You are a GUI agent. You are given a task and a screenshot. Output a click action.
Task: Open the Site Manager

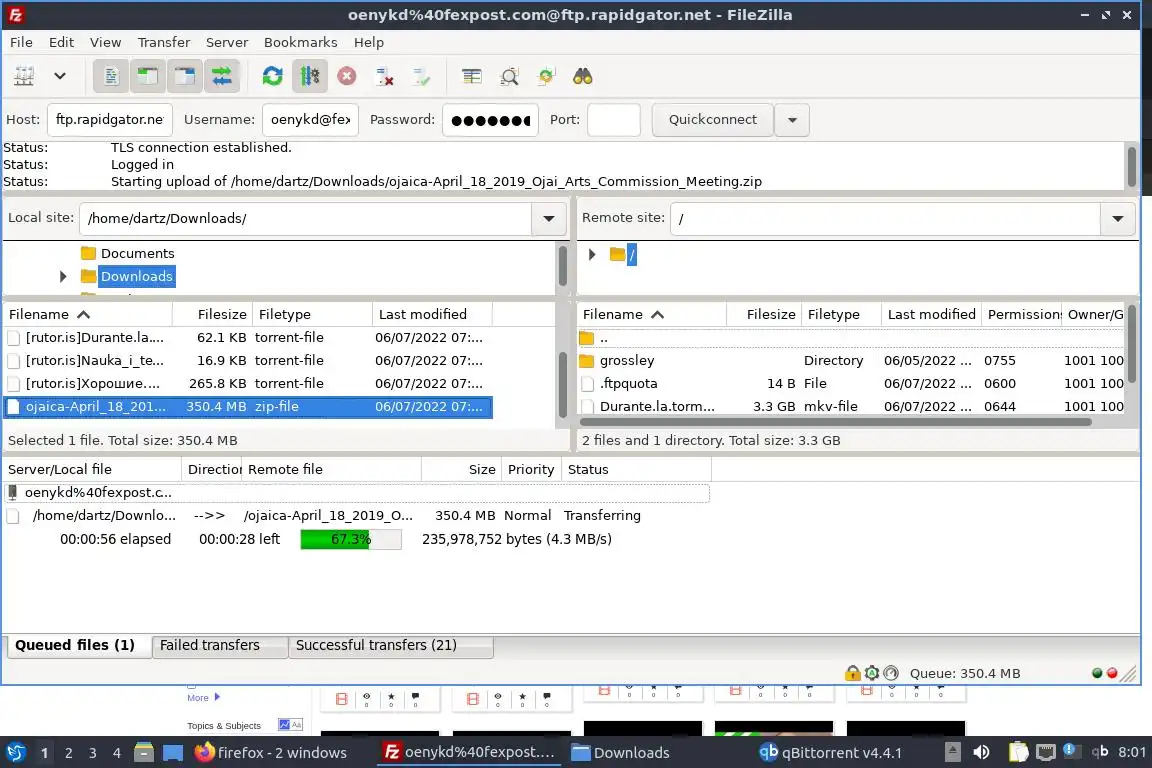pyautogui.click(x=24, y=76)
